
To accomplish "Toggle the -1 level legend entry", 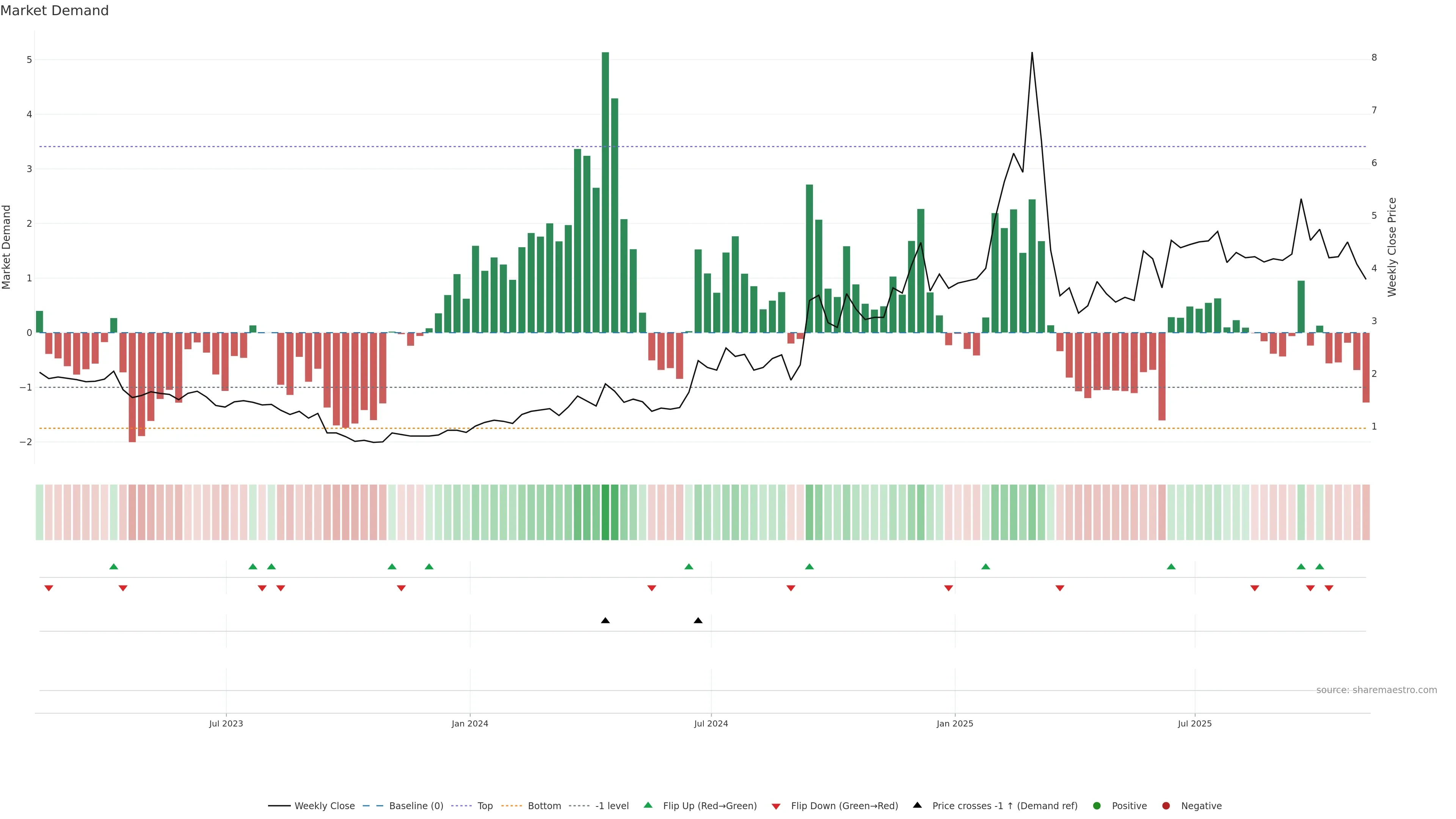I will [612, 805].
